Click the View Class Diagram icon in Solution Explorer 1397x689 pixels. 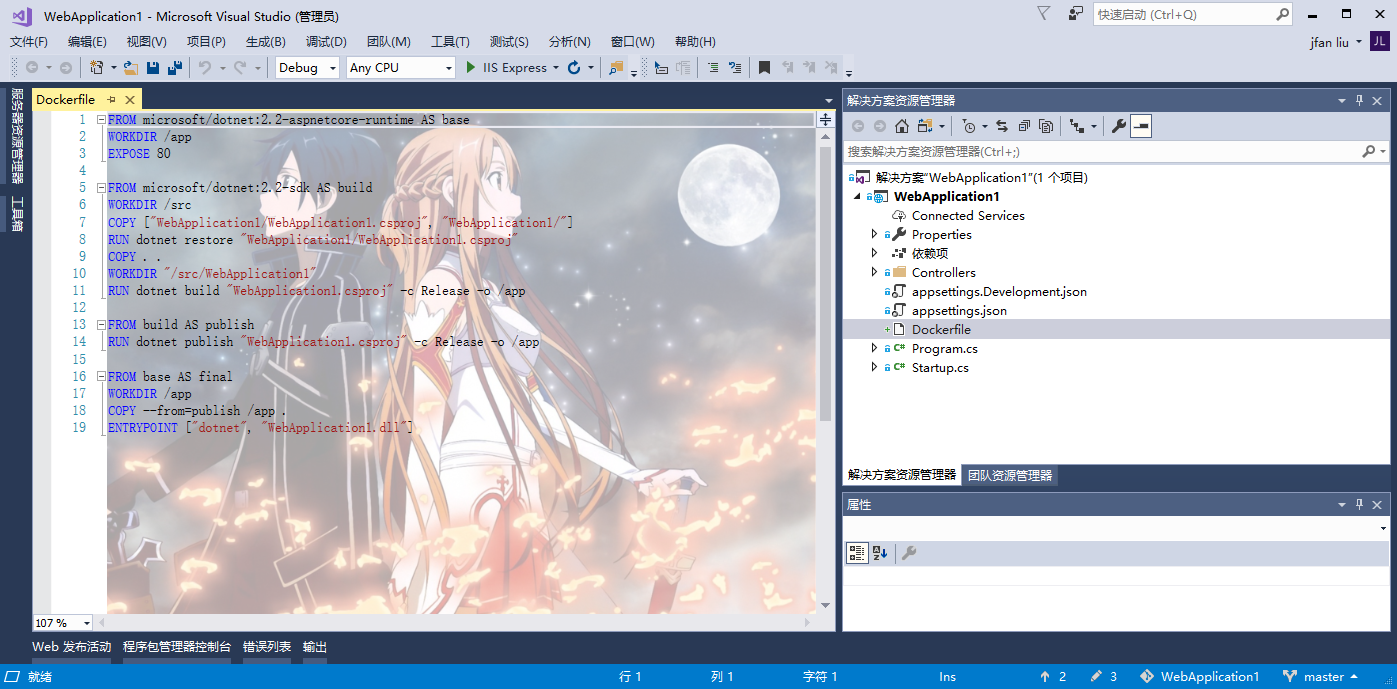tap(1077, 126)
